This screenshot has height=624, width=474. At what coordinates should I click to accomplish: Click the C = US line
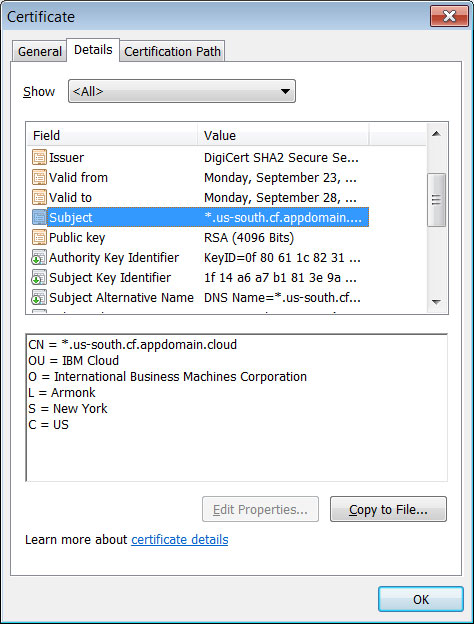pyautogui.click(x=48, y=425)
